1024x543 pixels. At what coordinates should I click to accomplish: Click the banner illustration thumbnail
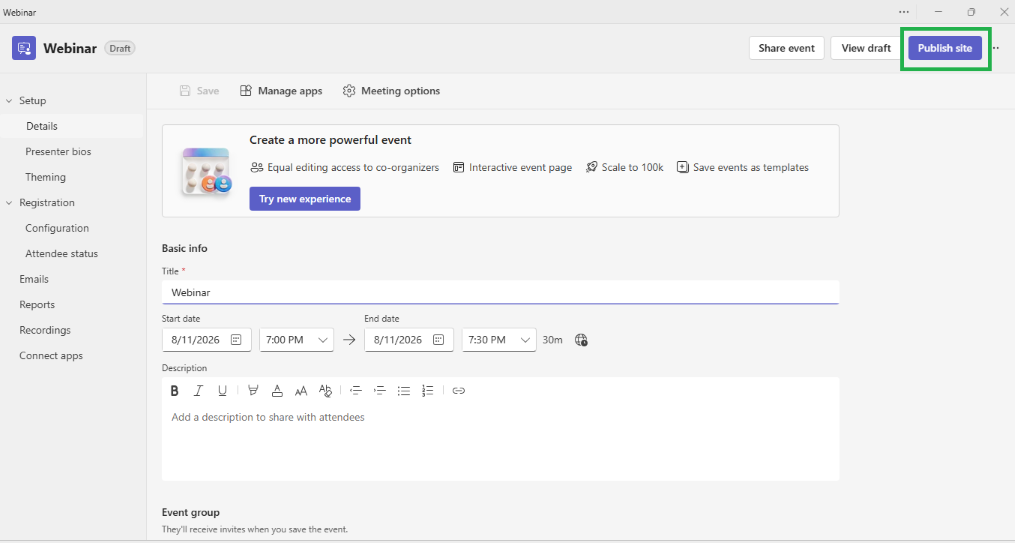coord(206,171)
